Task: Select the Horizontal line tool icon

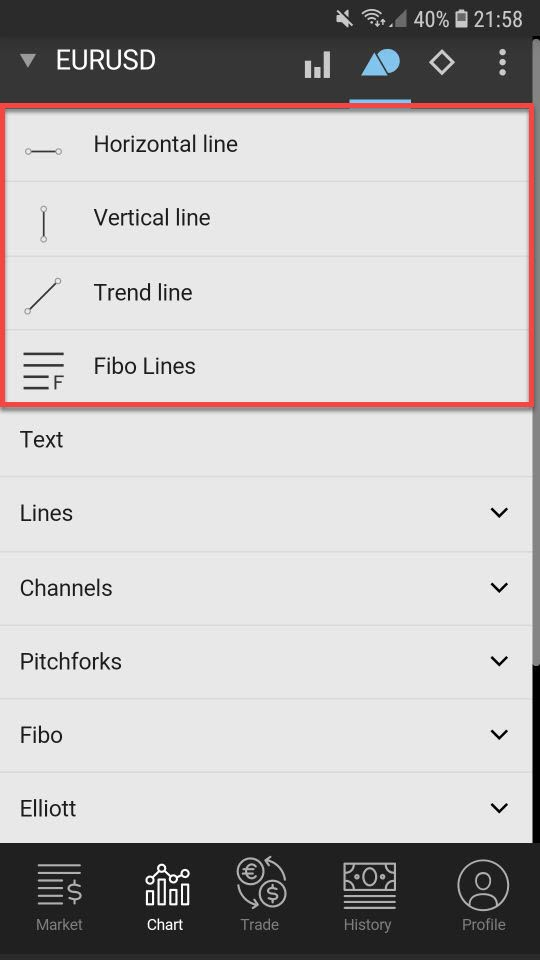Action: tap(43, 151)
